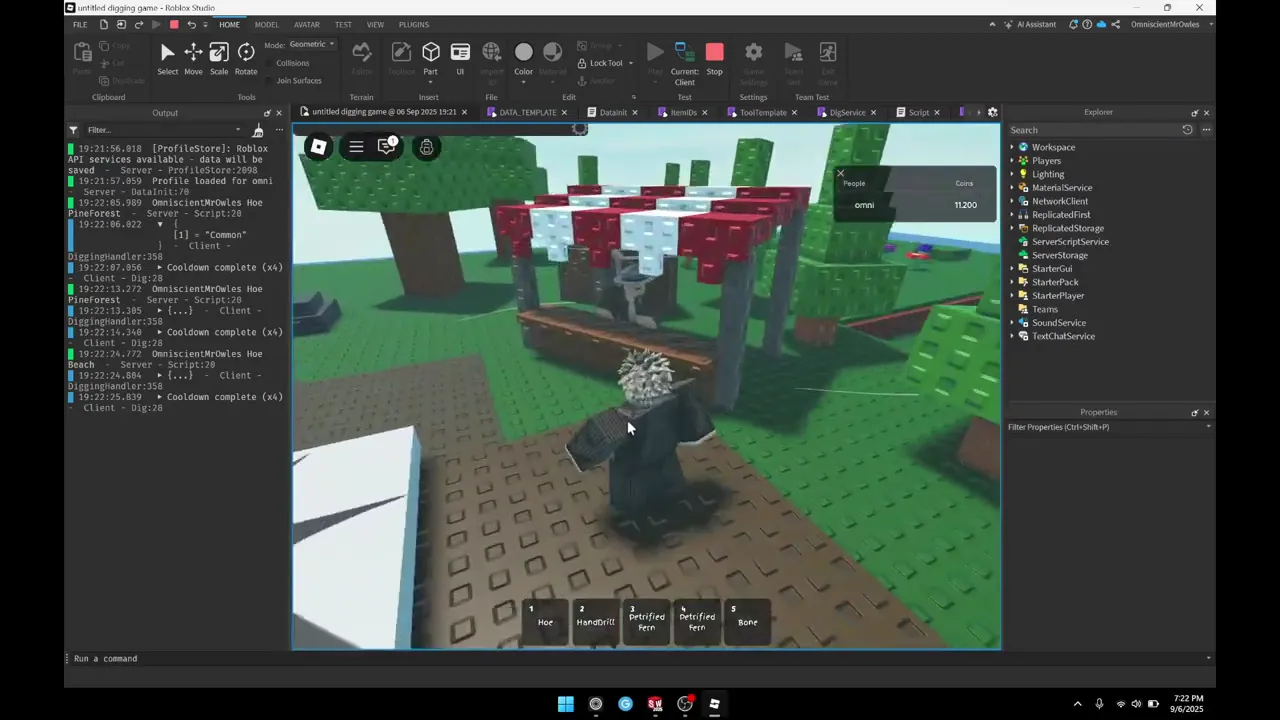This screenshot has height=720, width=1280.
Task: Select ServerStorage in Explorer
Action: click(1059, 255)
